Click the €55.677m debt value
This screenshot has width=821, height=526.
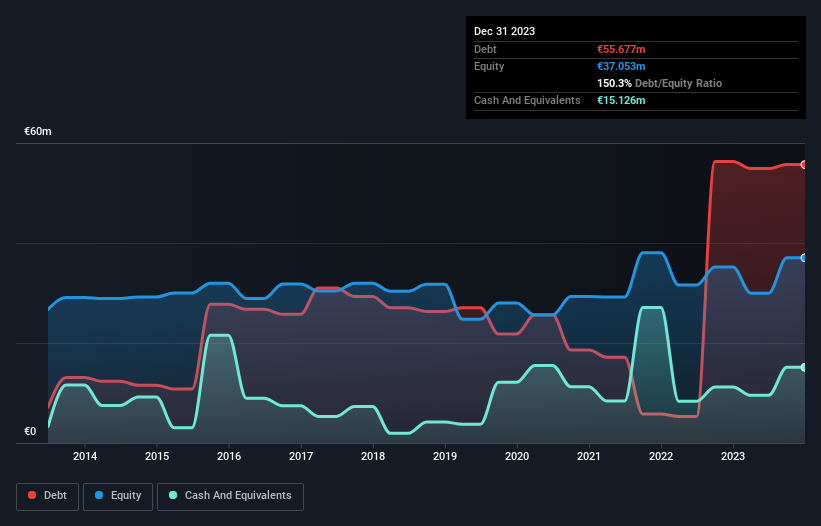[621, 49]
